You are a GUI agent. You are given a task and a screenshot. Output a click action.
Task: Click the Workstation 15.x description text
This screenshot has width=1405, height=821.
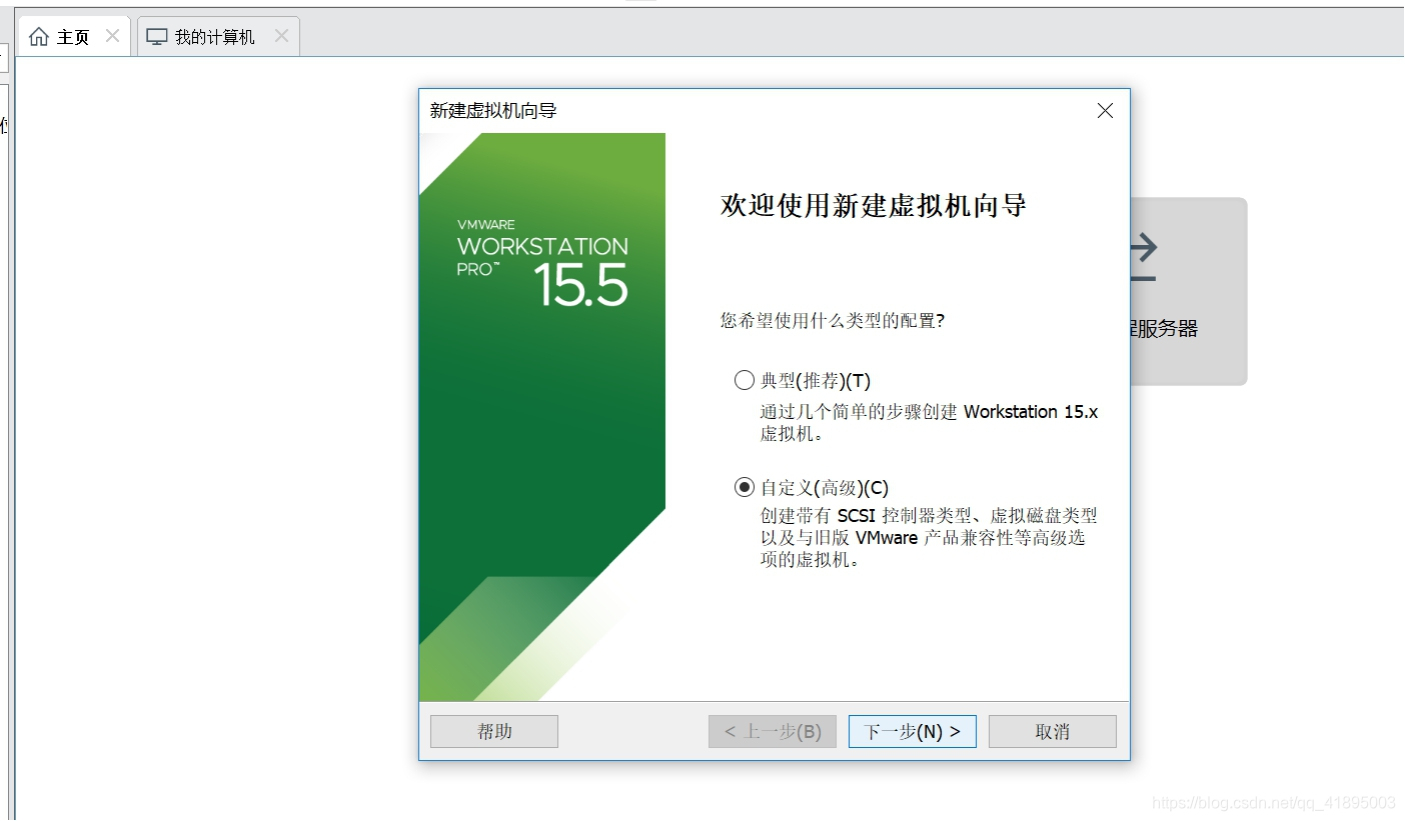click(x=929, y=423)
